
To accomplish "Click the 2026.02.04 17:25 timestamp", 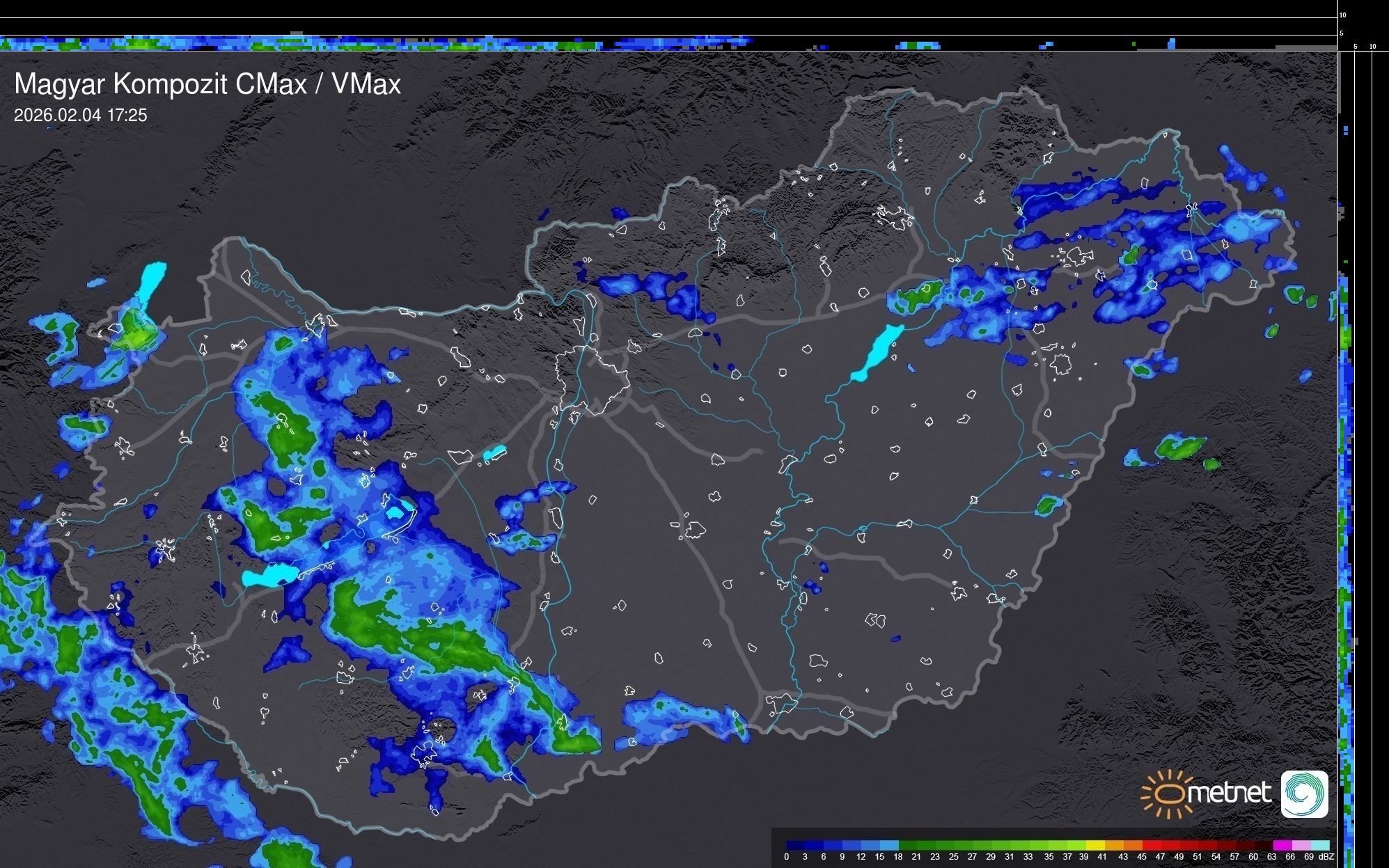I will tap(81, 116).
